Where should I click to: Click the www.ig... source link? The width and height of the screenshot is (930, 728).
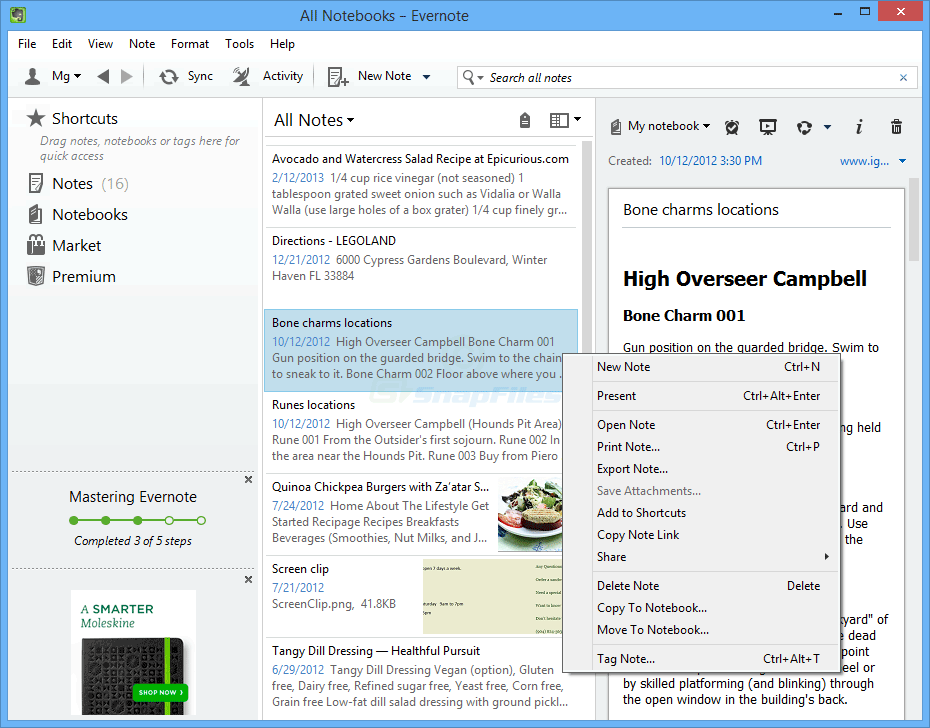[x=864, y=161]
